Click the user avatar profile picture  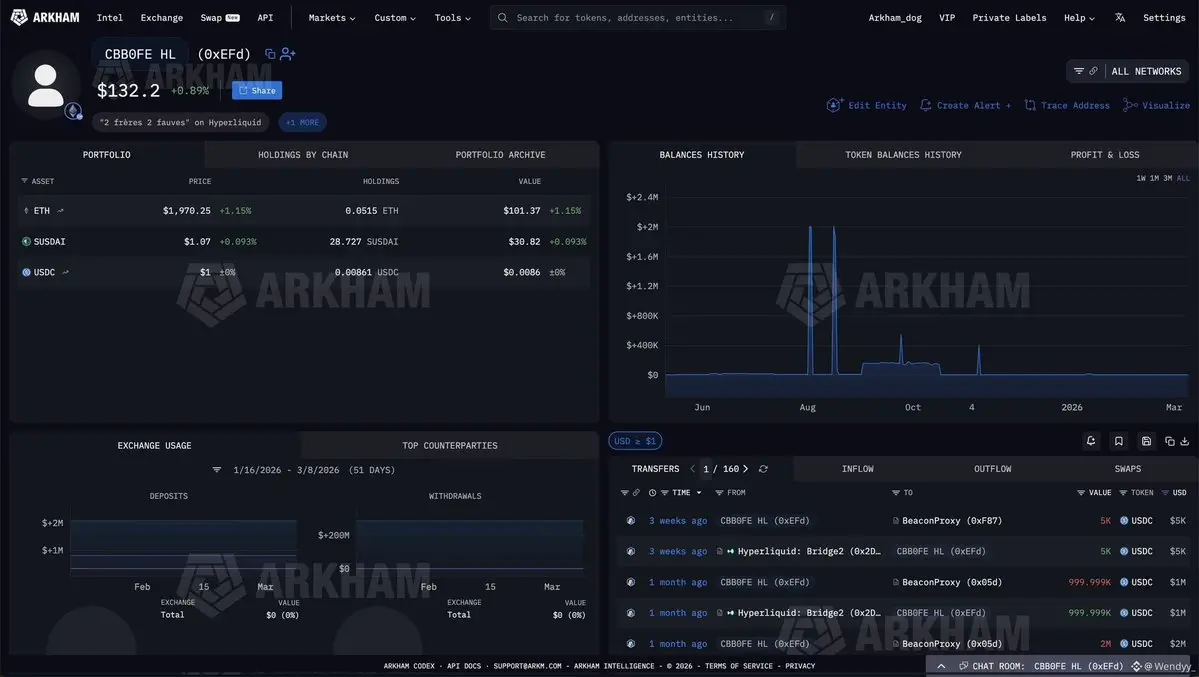(x=46, y=85)
